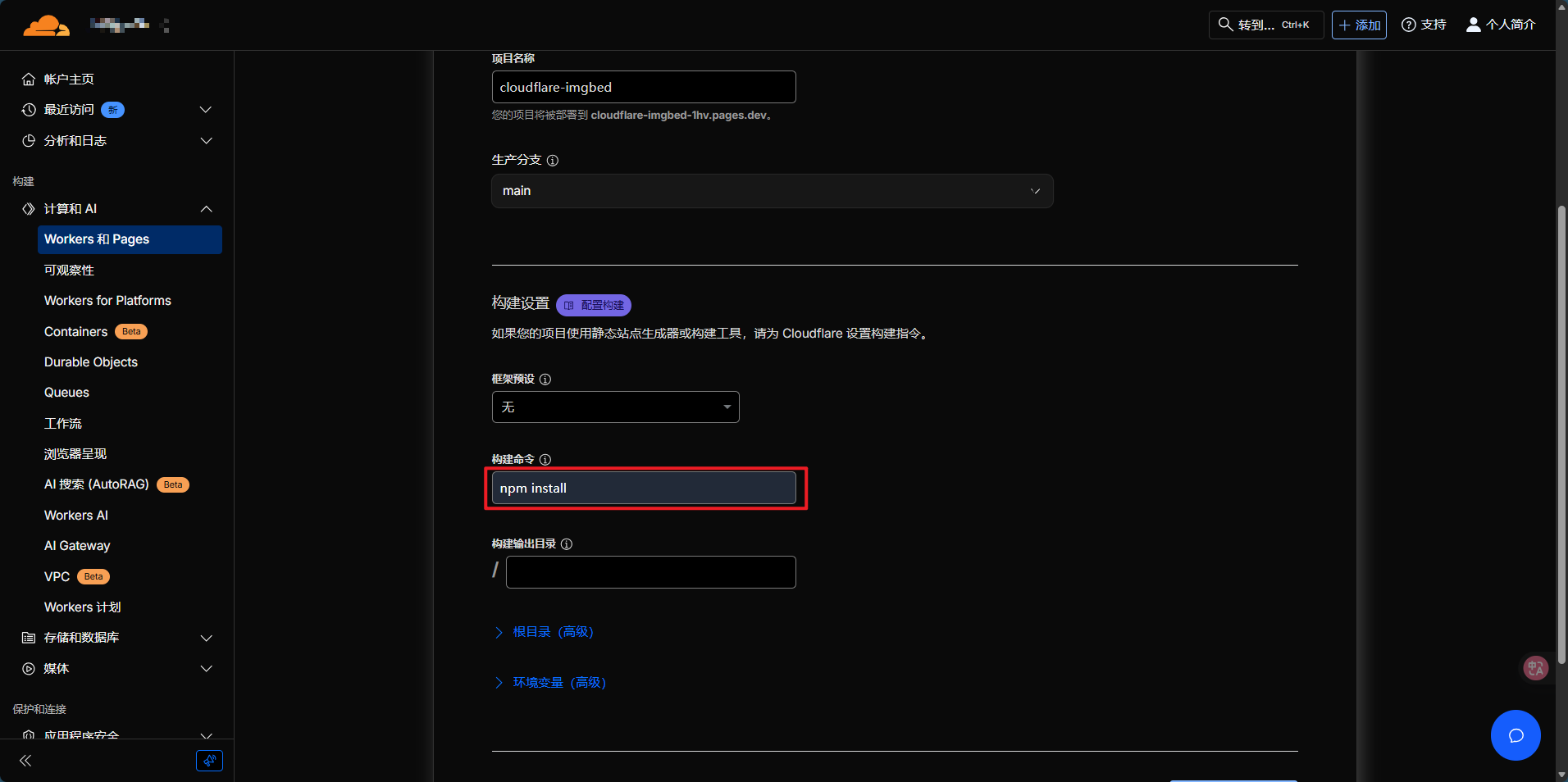This screenshot has width=1568, height=782.
Task: Click the 转到... search box
Action: click(x=1266, y=25)
